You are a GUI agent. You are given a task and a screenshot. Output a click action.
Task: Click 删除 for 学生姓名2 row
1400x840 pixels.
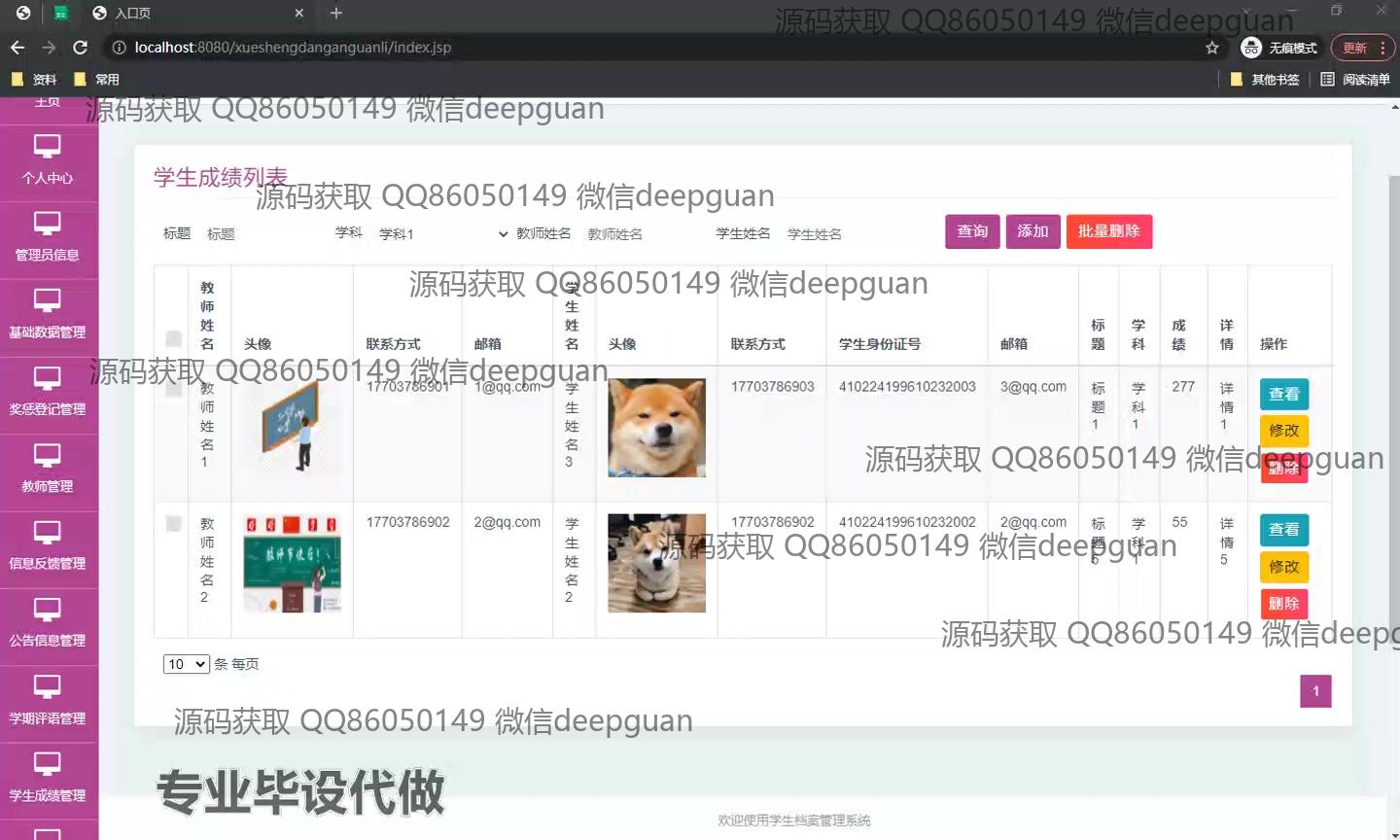tap(1283, 604)
